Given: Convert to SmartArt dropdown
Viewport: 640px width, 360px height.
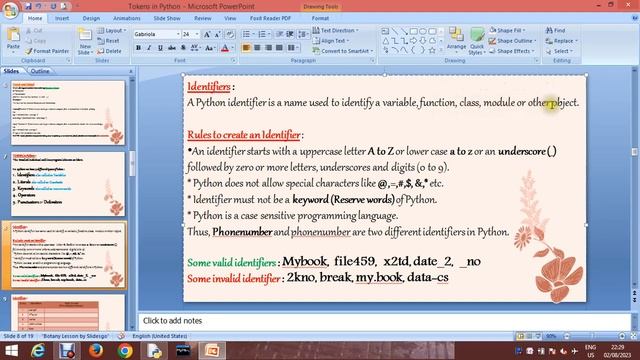Looking at the screenshot, I should coord(343,51).
